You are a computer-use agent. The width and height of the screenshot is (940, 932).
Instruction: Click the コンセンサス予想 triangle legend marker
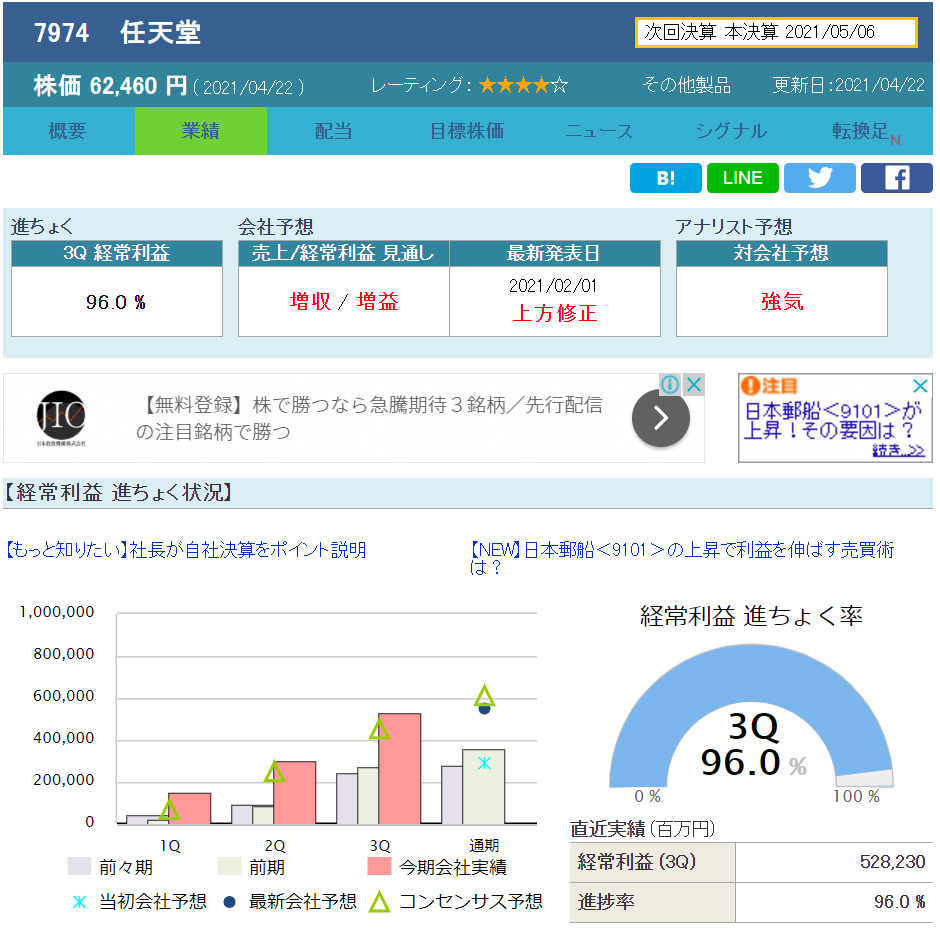point(379,901)
